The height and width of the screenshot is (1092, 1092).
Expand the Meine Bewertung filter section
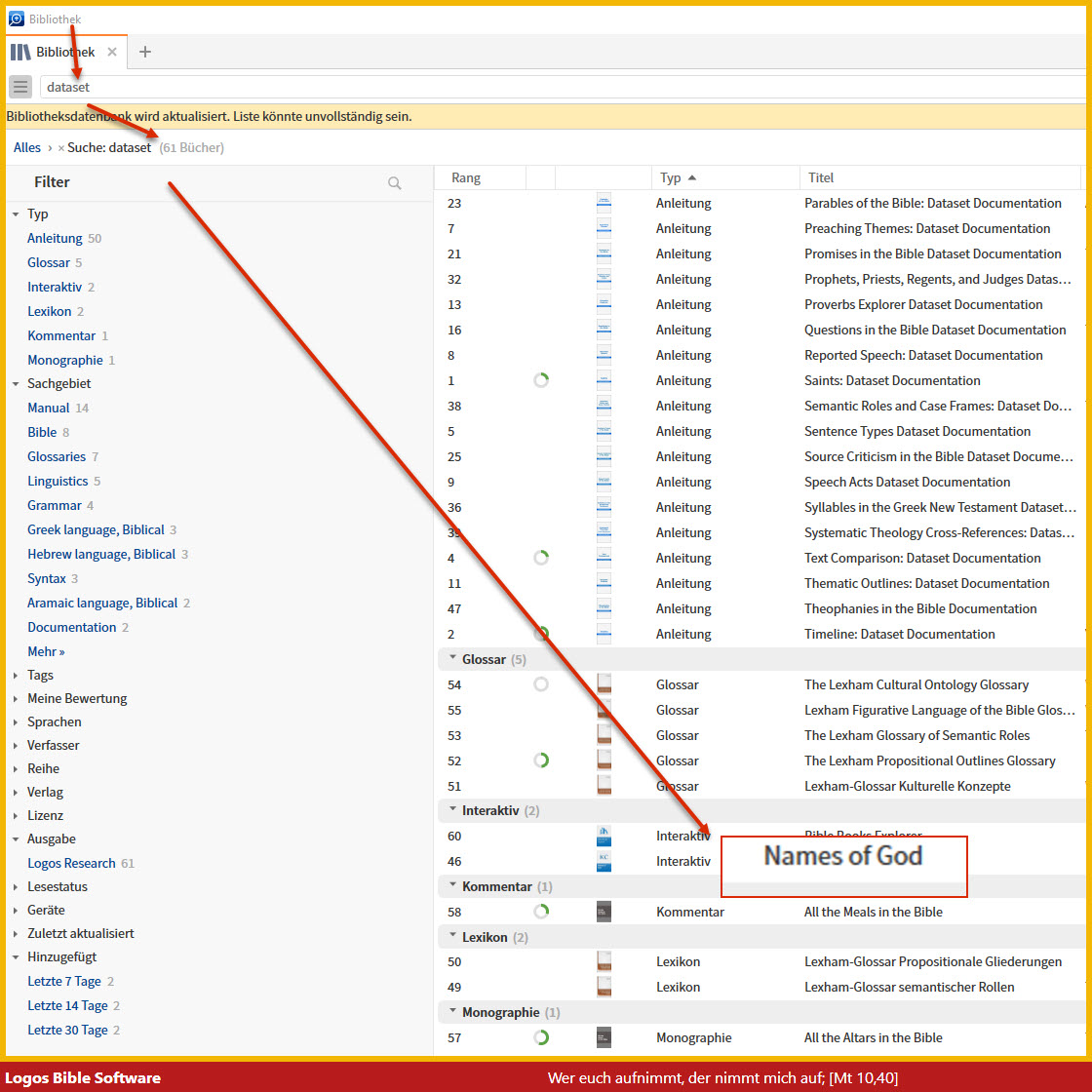click(16, 698)
